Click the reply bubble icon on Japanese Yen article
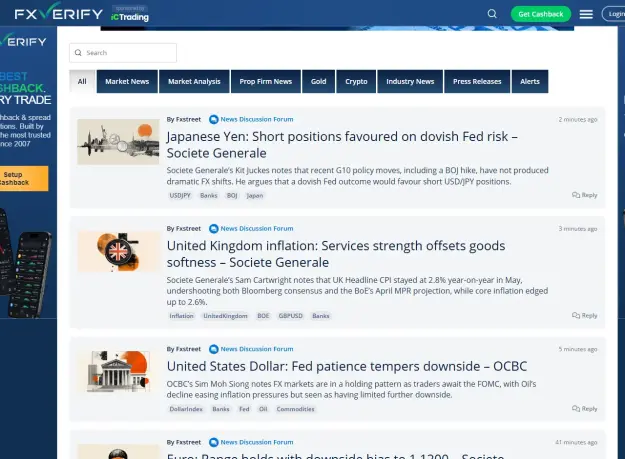Screen dimensions: 625x459 click(576, 195)
